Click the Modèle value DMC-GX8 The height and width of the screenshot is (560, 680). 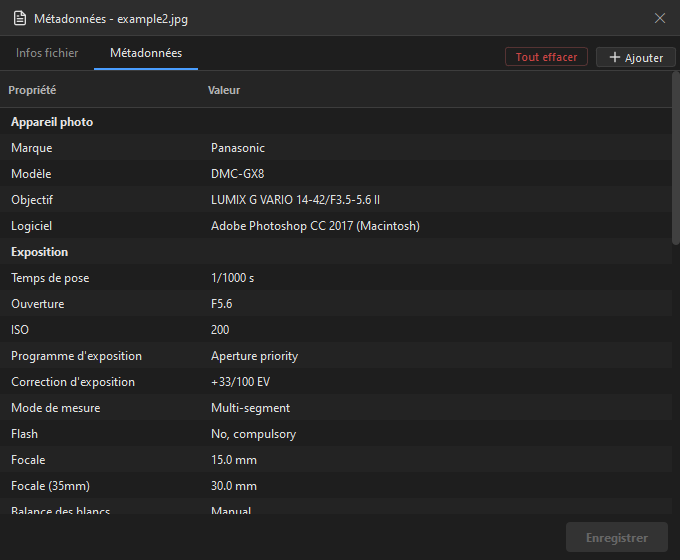point(237,174)
